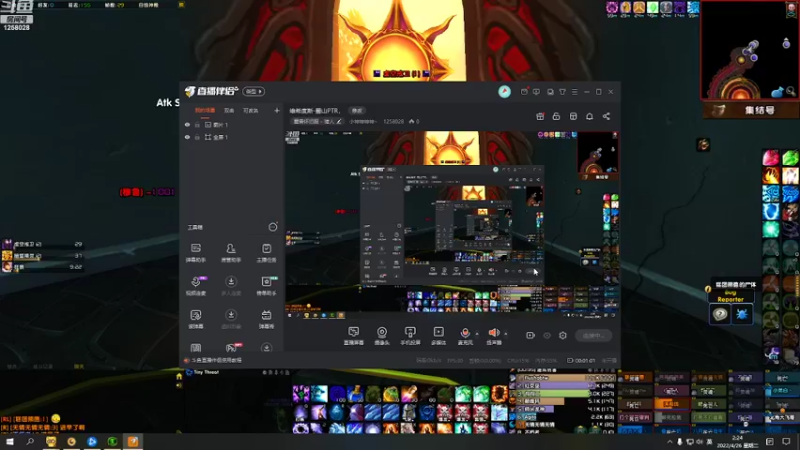The height and width of the screenshot is (450, 800).
Task: Open the message icon with red dot in title bar
Action: coord(524,92)
